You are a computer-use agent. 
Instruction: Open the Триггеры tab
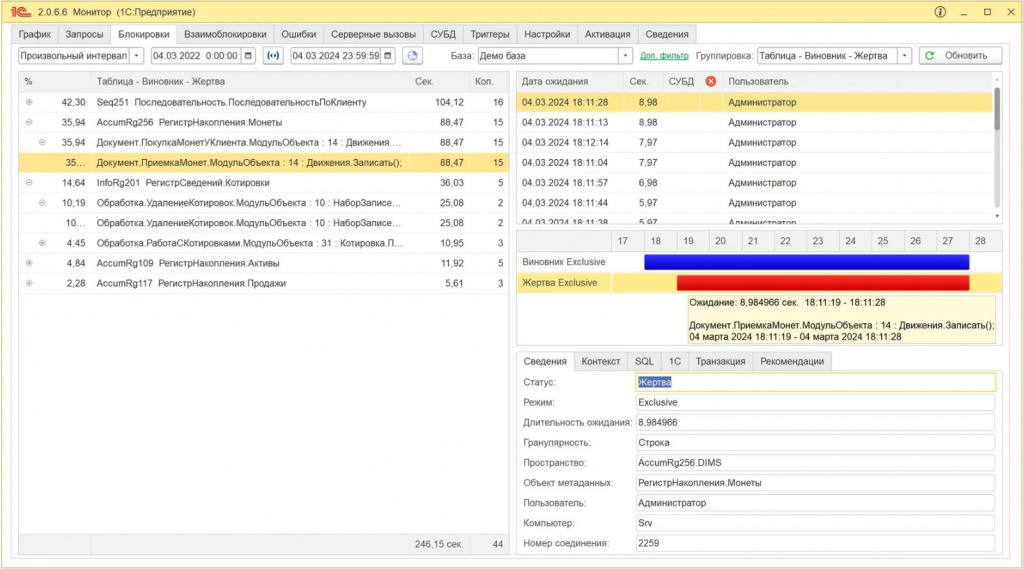click(490, 34)
